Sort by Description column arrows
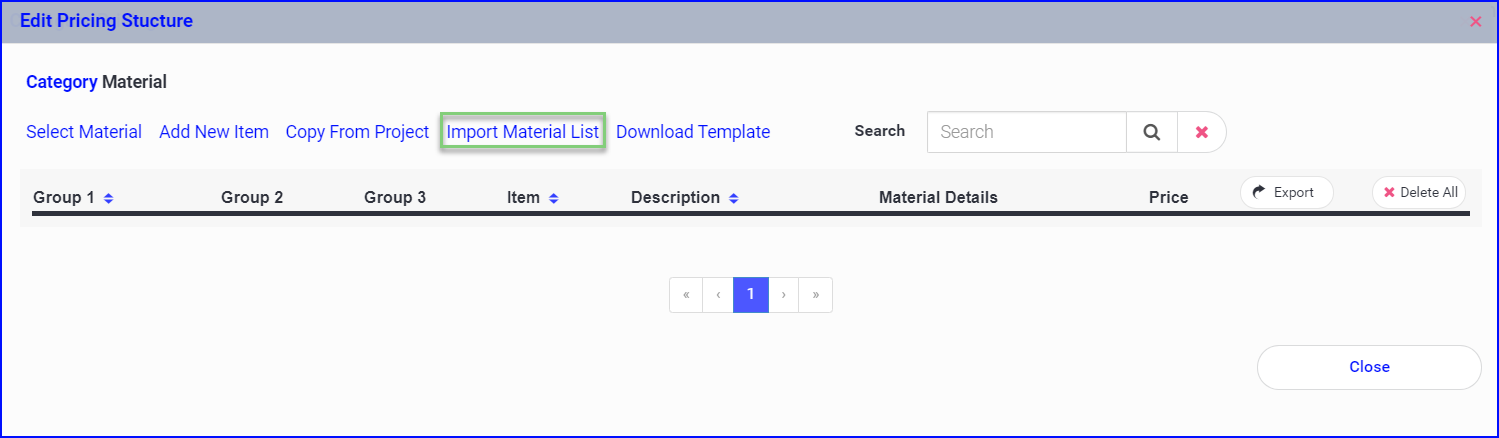This screenshot has height=438, width=1499. [733, 198]
